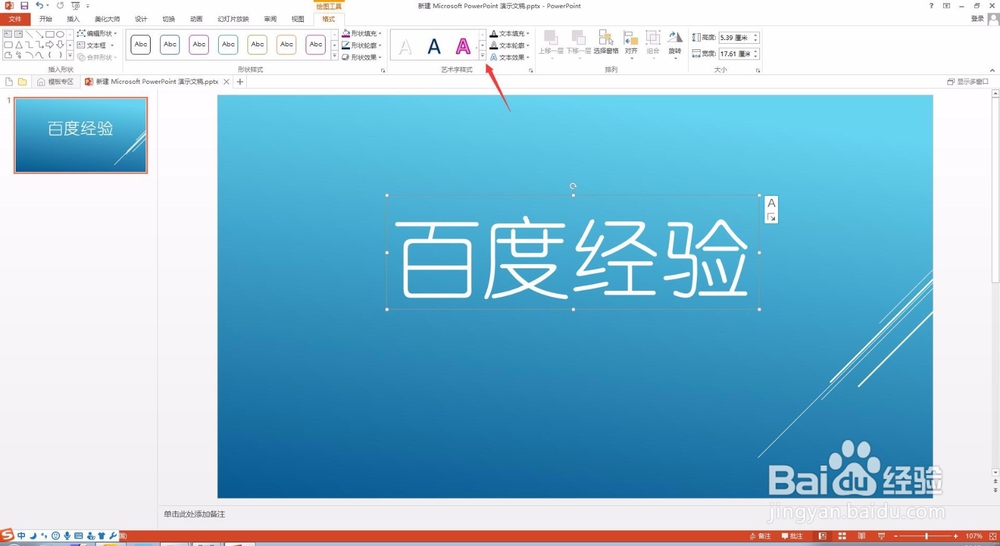
Task: Open the 形状轮廓 (Shape Outline) dropdown
Action: pos(362,45)
